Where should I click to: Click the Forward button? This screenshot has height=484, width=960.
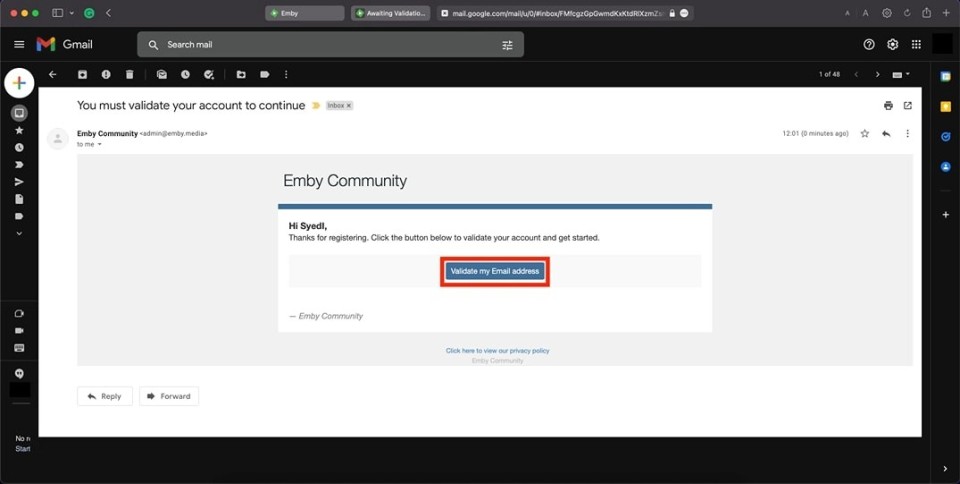pos(169,396)
